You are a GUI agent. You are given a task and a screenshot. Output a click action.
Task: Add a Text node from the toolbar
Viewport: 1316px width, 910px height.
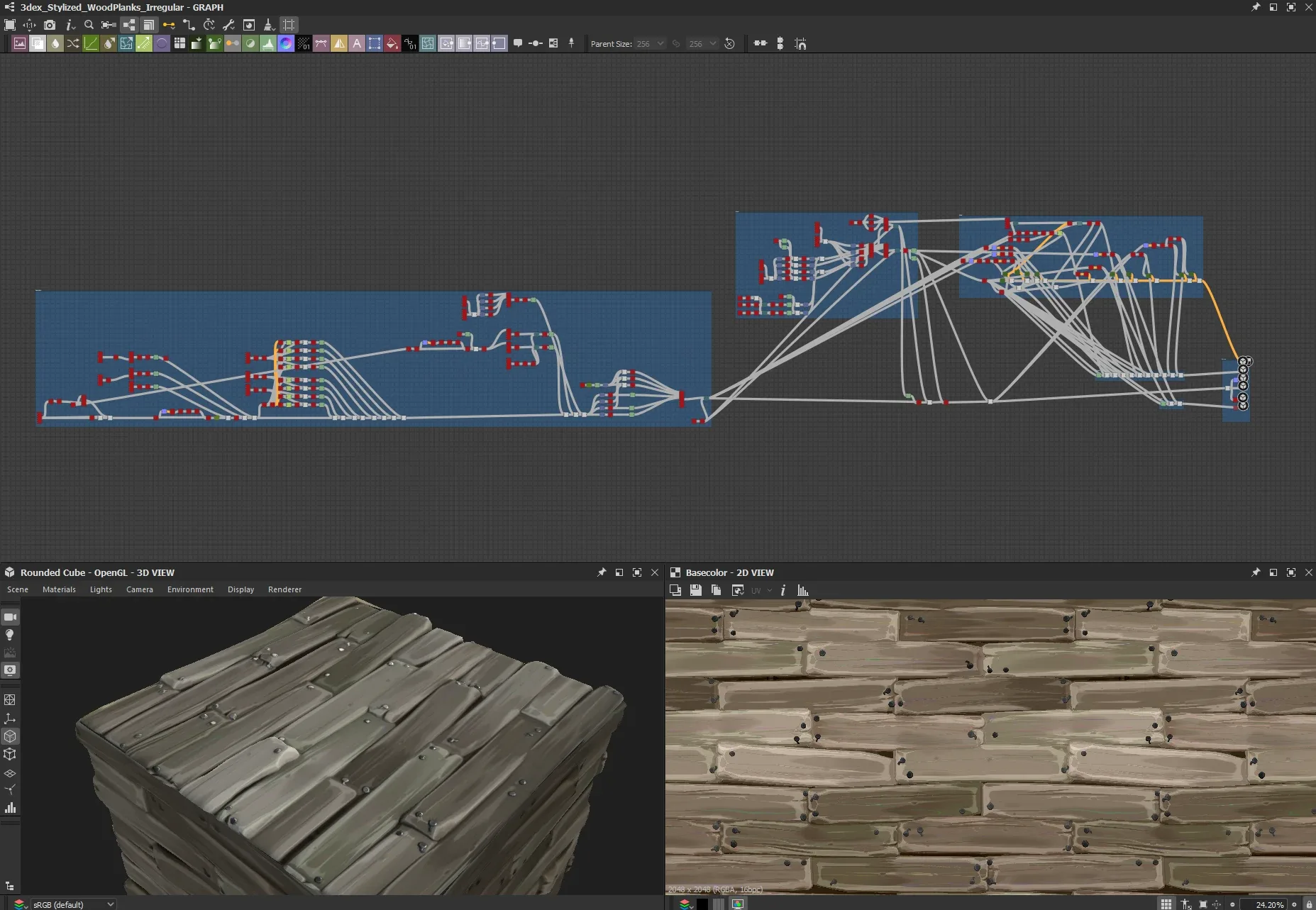pyautogui.click(x=357, y=44)
